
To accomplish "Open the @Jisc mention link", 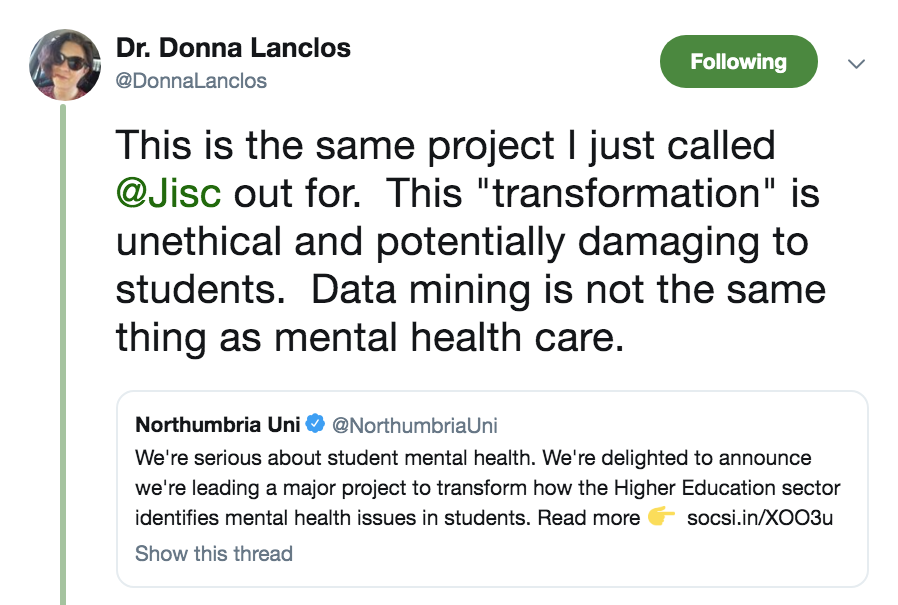I will pos(168,193).
